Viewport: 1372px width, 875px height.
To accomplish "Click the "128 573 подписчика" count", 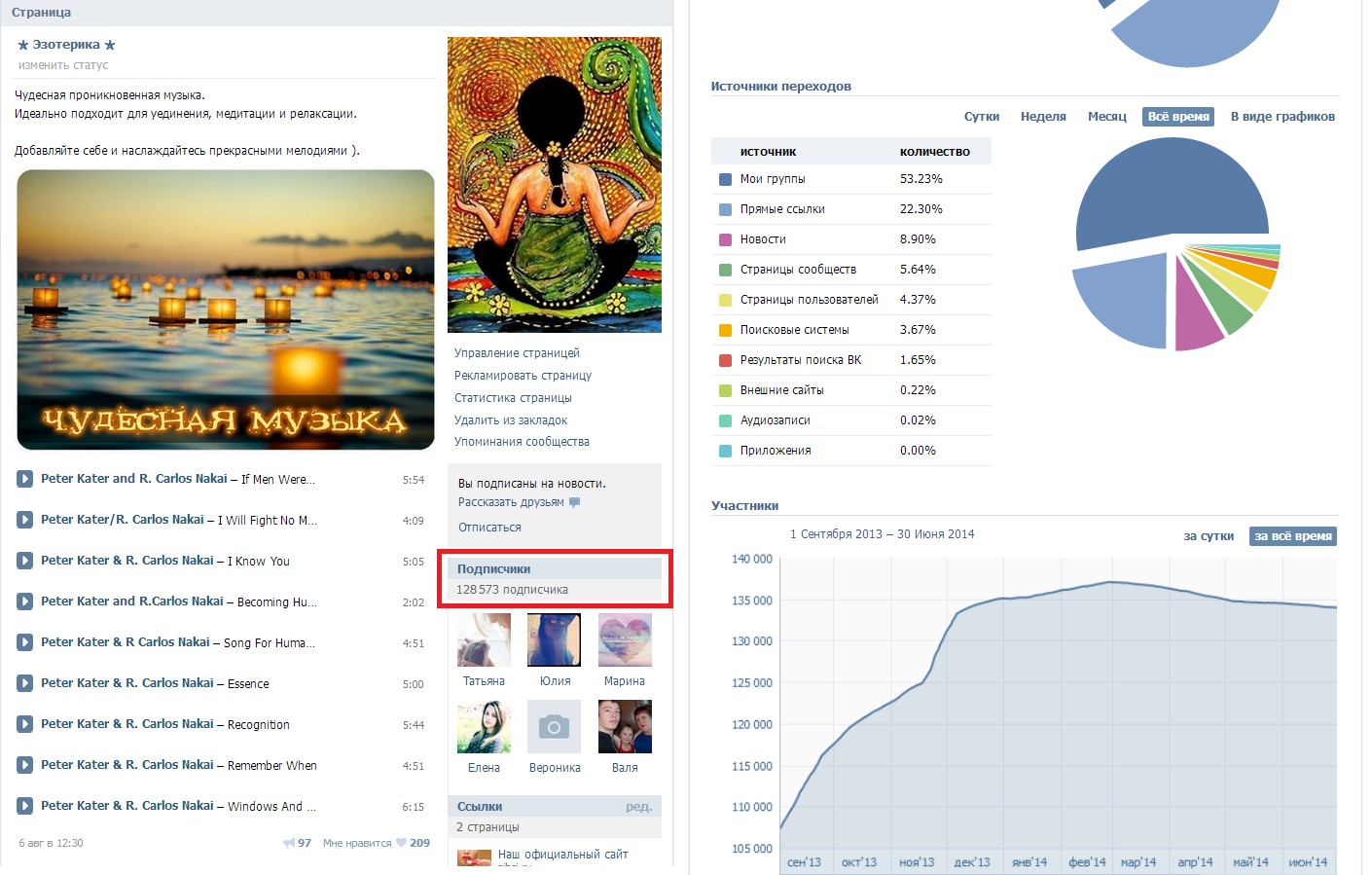I will point(512,590).
